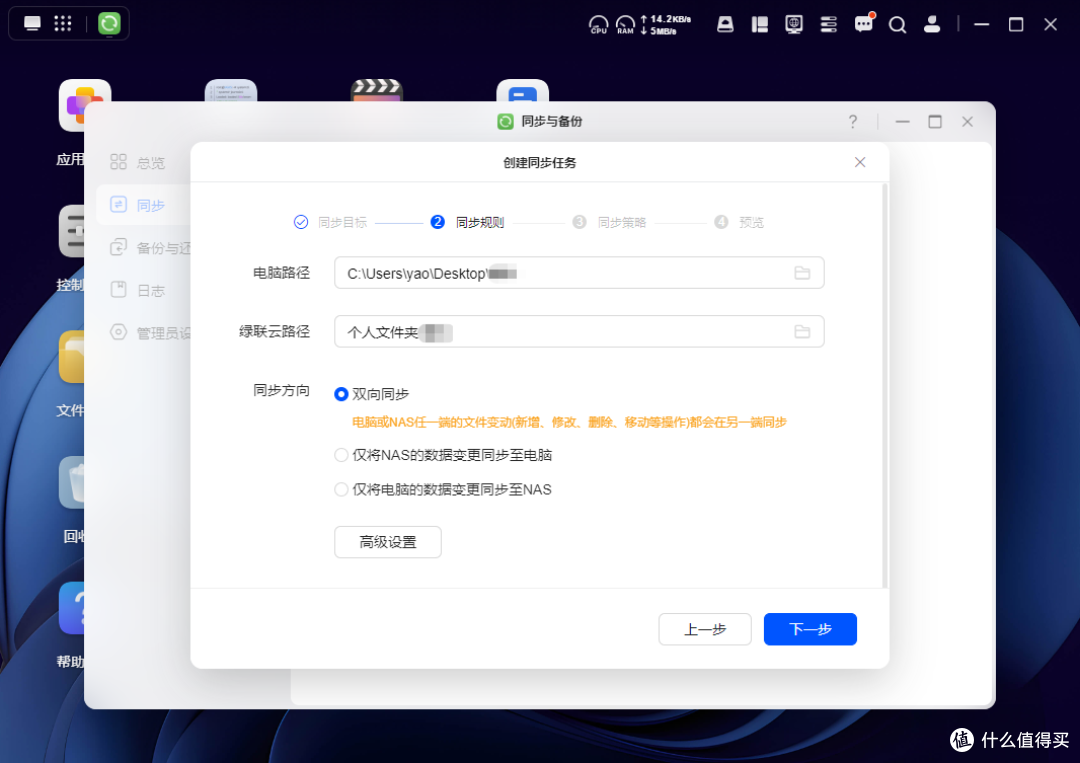The height and width of the screenshot is (763, 1080).
Task: Select step 3 同步策略
Action: (x=609, y=222)
